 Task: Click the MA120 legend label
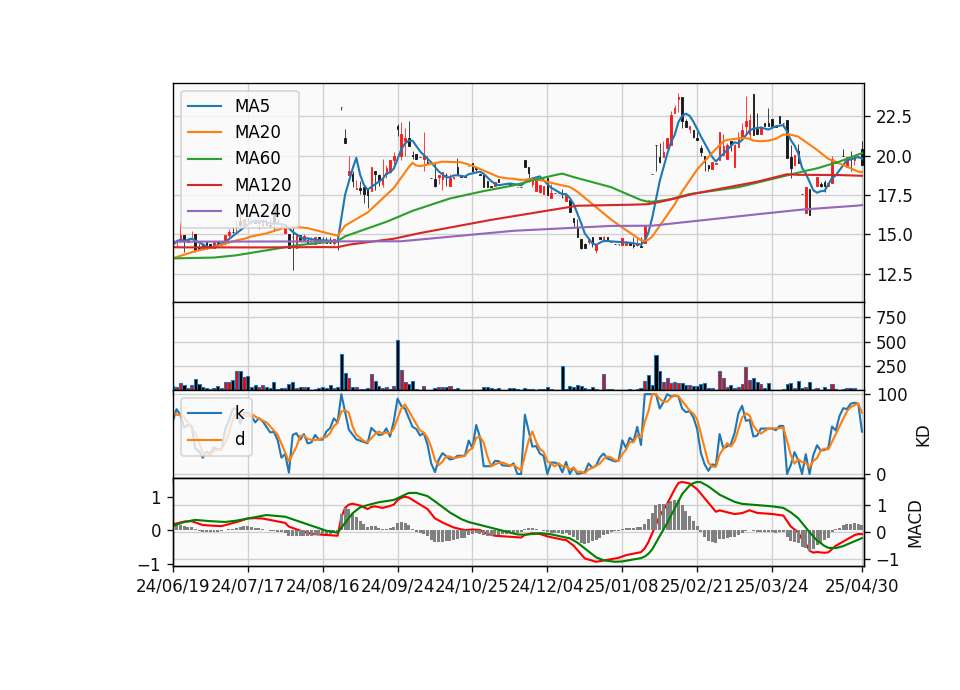click(263, 185)
